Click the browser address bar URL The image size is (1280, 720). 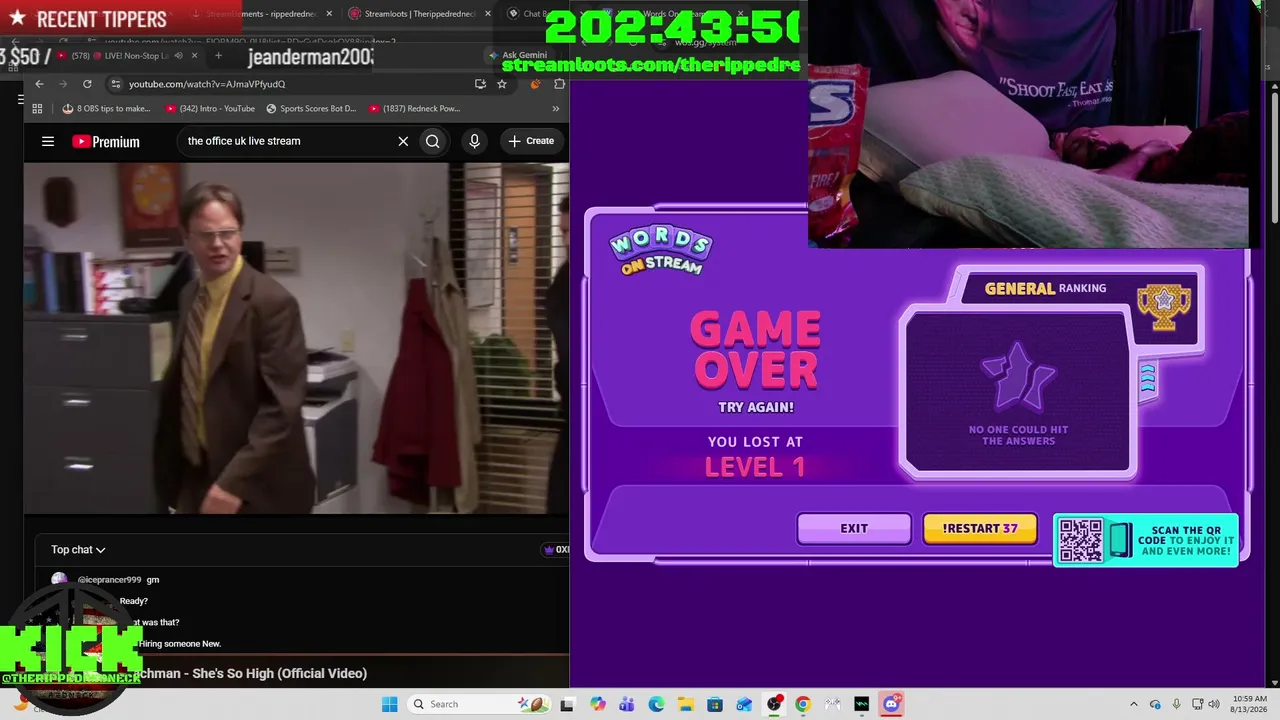click(x=207, y=84)
